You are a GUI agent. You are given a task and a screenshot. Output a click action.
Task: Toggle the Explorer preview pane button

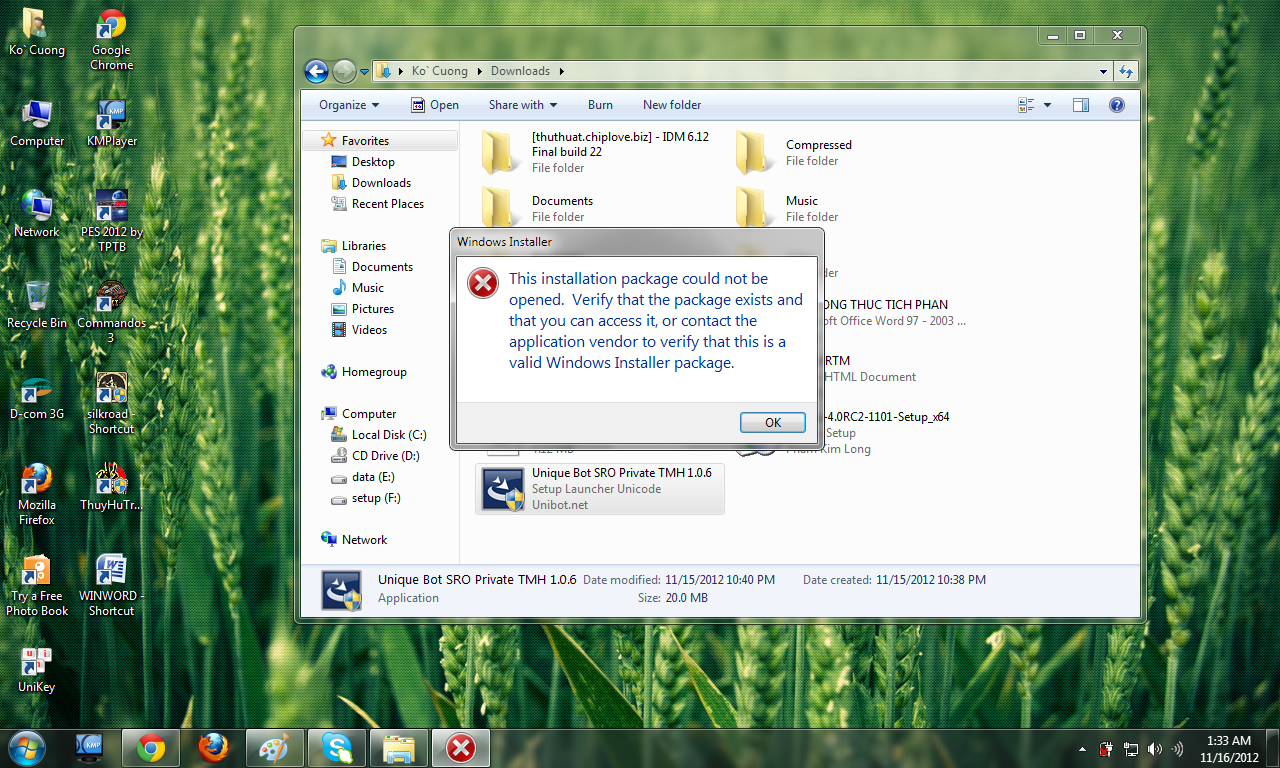pyautogui.click(x=1080, y=105)
